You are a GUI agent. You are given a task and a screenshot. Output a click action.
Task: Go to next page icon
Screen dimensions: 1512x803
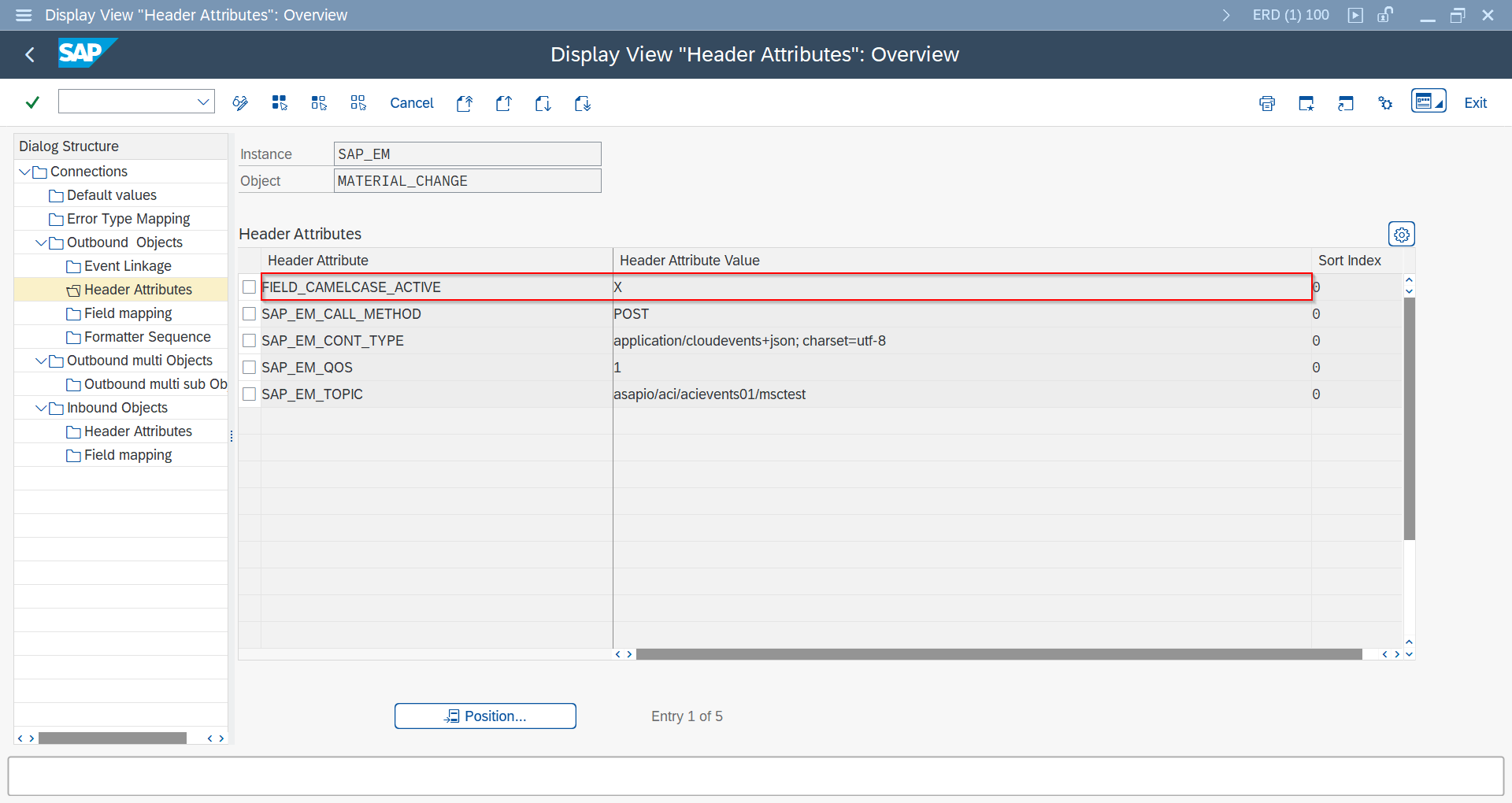coord(543,103)
